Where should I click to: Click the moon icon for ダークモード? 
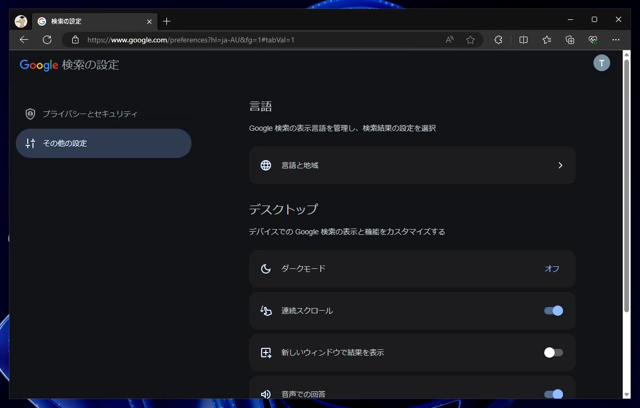pyautogui.click(x=266, y=269)
